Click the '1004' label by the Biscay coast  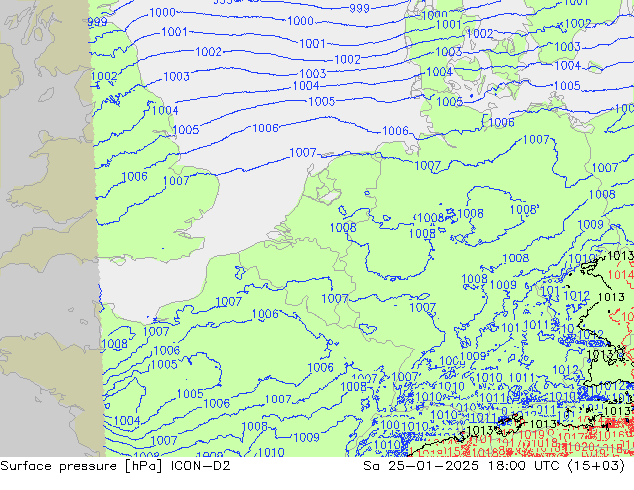pyautogui.click(x=127, y=420)
